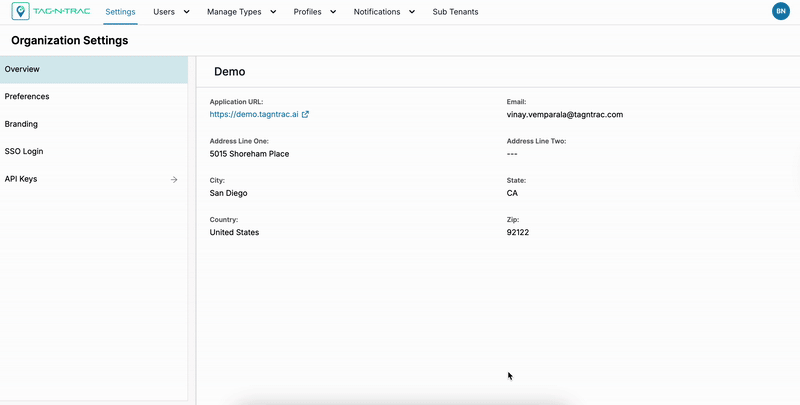
Task: Open the https://demo.tagntrac.ai link
Action: (254, 115)
